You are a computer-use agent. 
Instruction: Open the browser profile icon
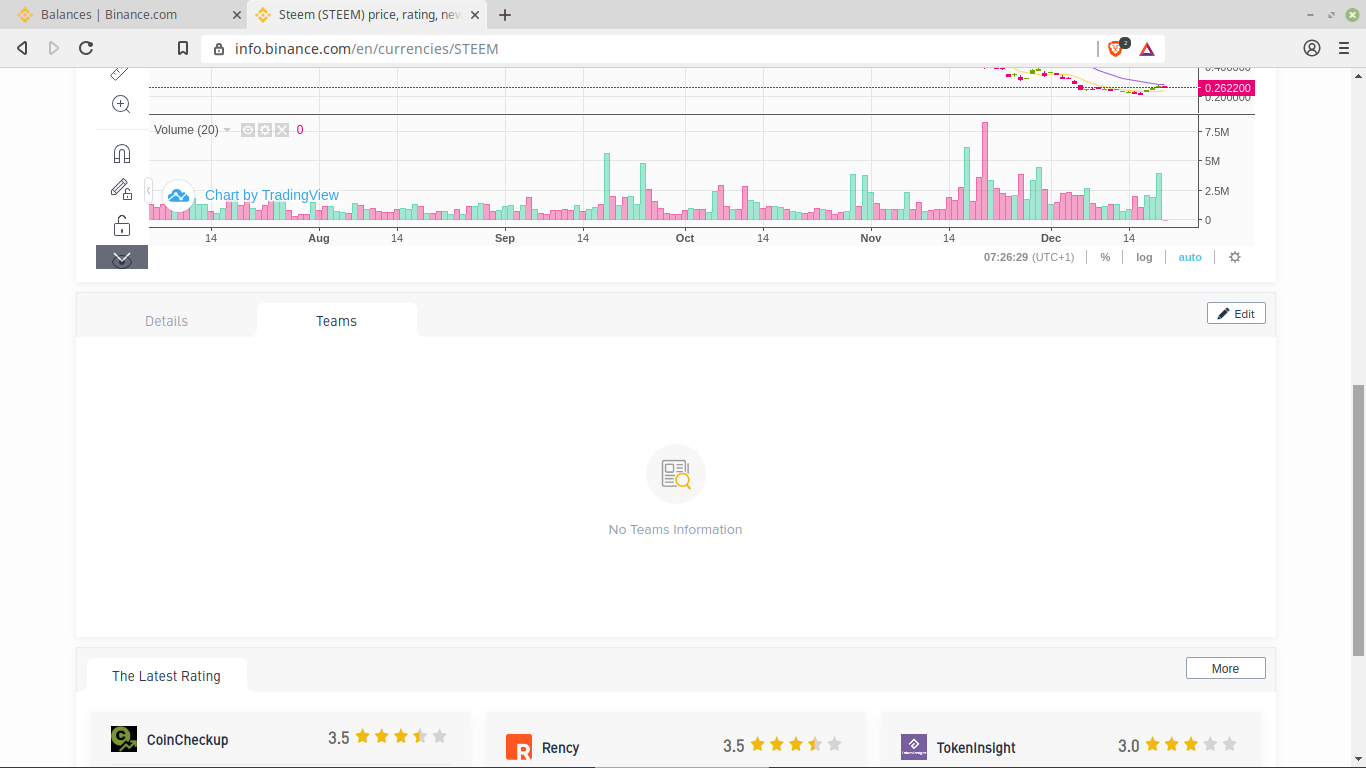[1312, 48]
